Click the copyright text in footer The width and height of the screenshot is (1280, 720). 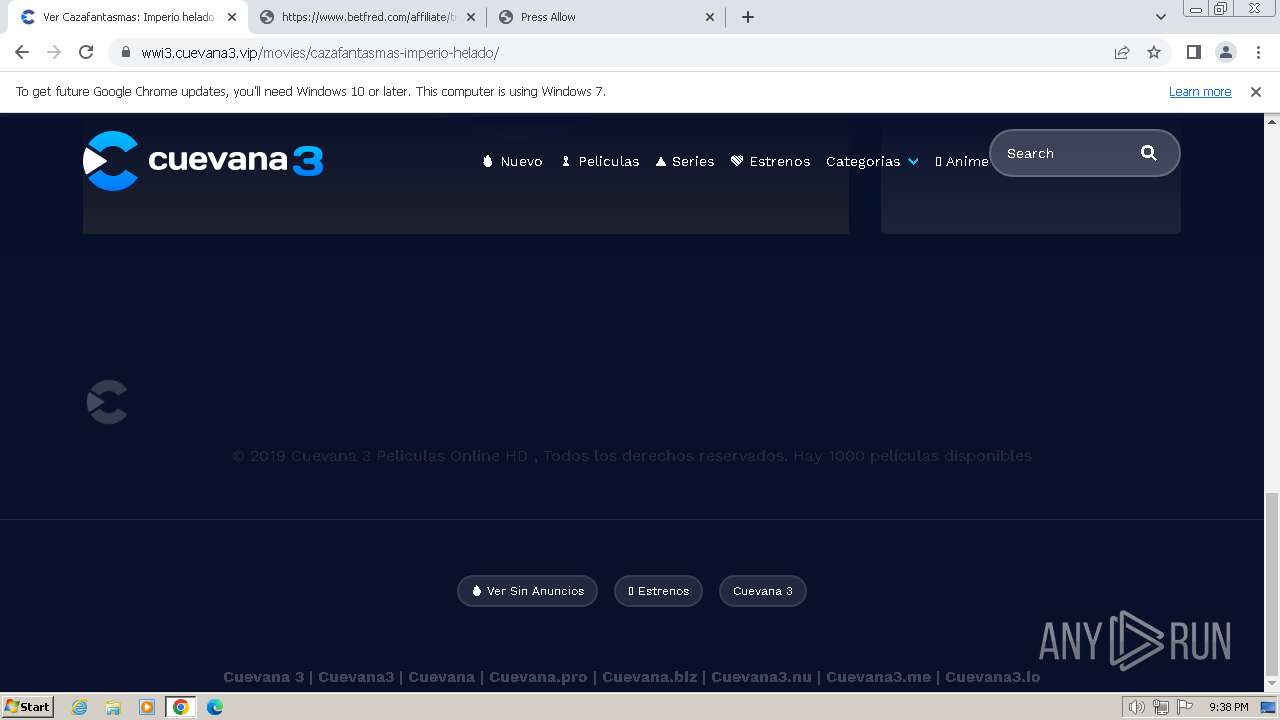point(632,455)
